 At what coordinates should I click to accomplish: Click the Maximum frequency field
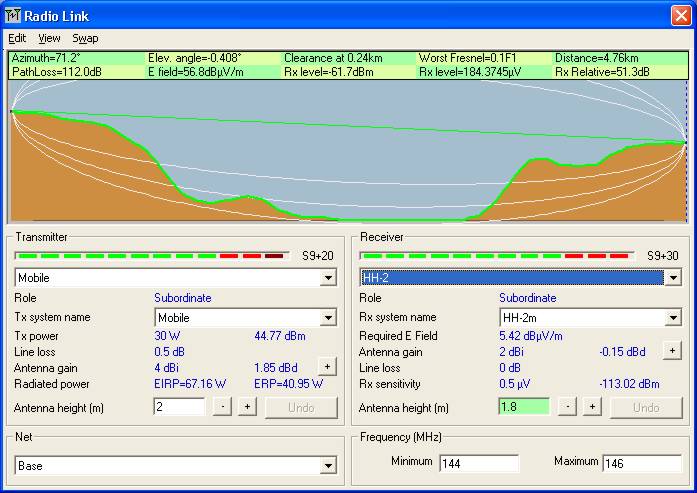pos(642,464)
